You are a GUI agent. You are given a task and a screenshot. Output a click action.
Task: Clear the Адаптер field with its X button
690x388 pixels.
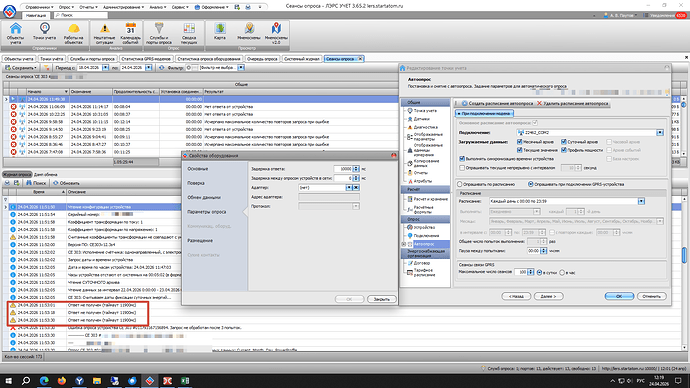(x=356, y=188)
